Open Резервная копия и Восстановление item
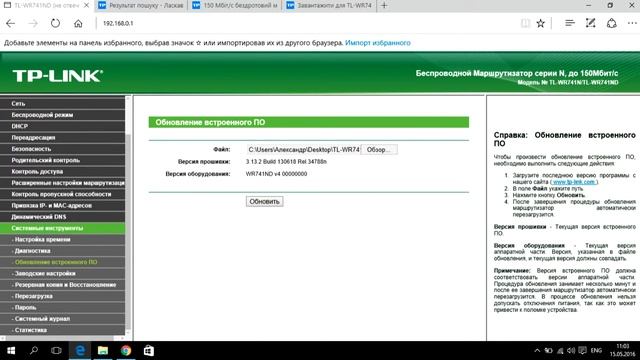The image size is (640, 360). pos(62,285)
